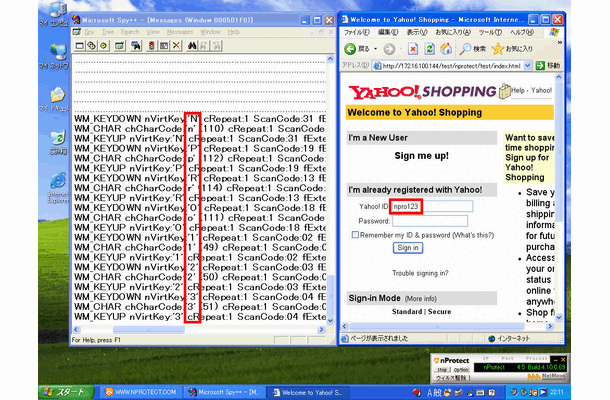Click the Processes toolbar icon in Spy++
This screenshot has height=400, width=610.
[x=91, y=46]
